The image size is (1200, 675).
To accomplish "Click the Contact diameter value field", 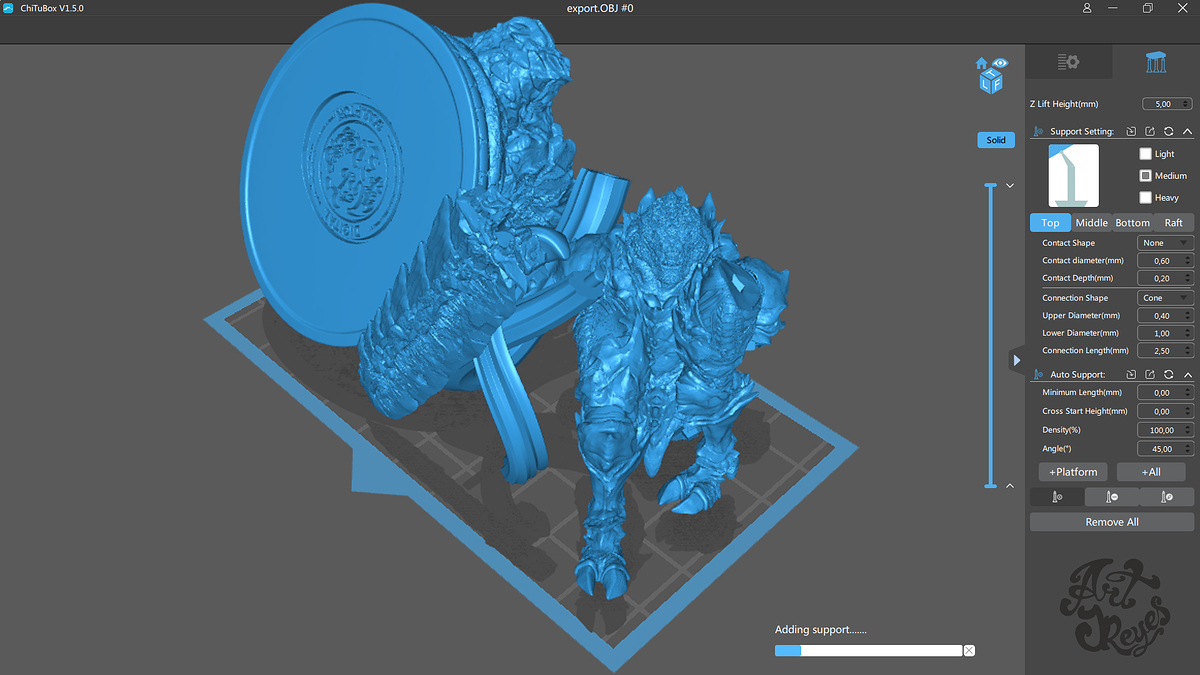I will (x=1165, y=261).
